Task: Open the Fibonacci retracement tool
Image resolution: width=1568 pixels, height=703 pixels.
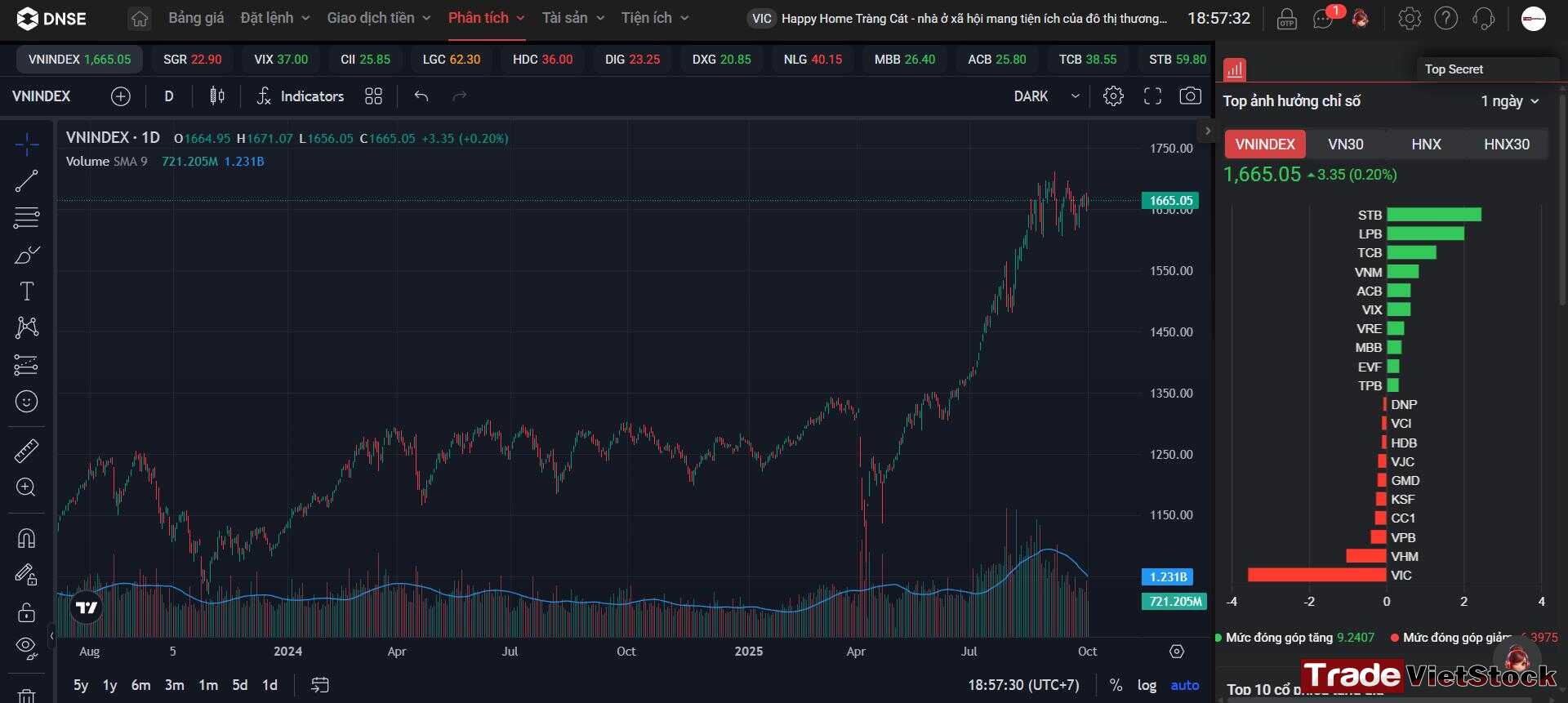Action: pos(26,218)
